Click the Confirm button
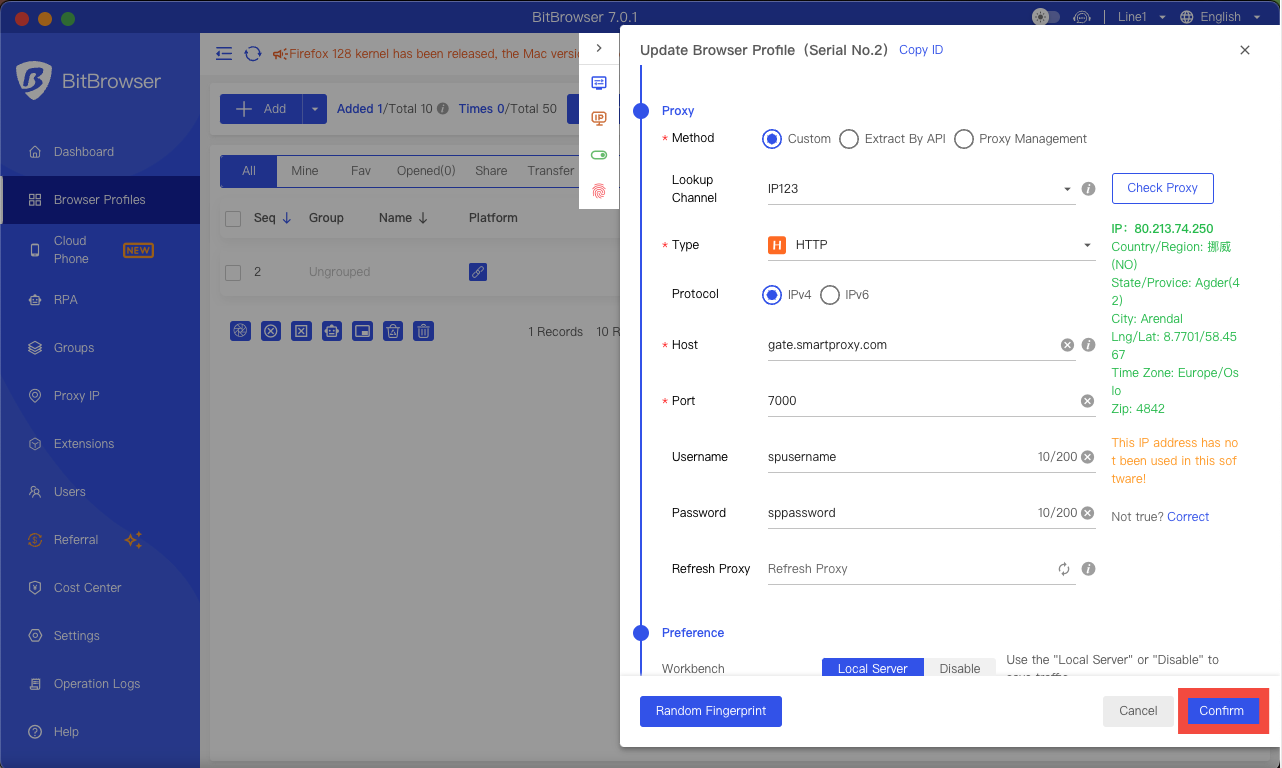1282x768 pixels. click(x=1222, y=711)
